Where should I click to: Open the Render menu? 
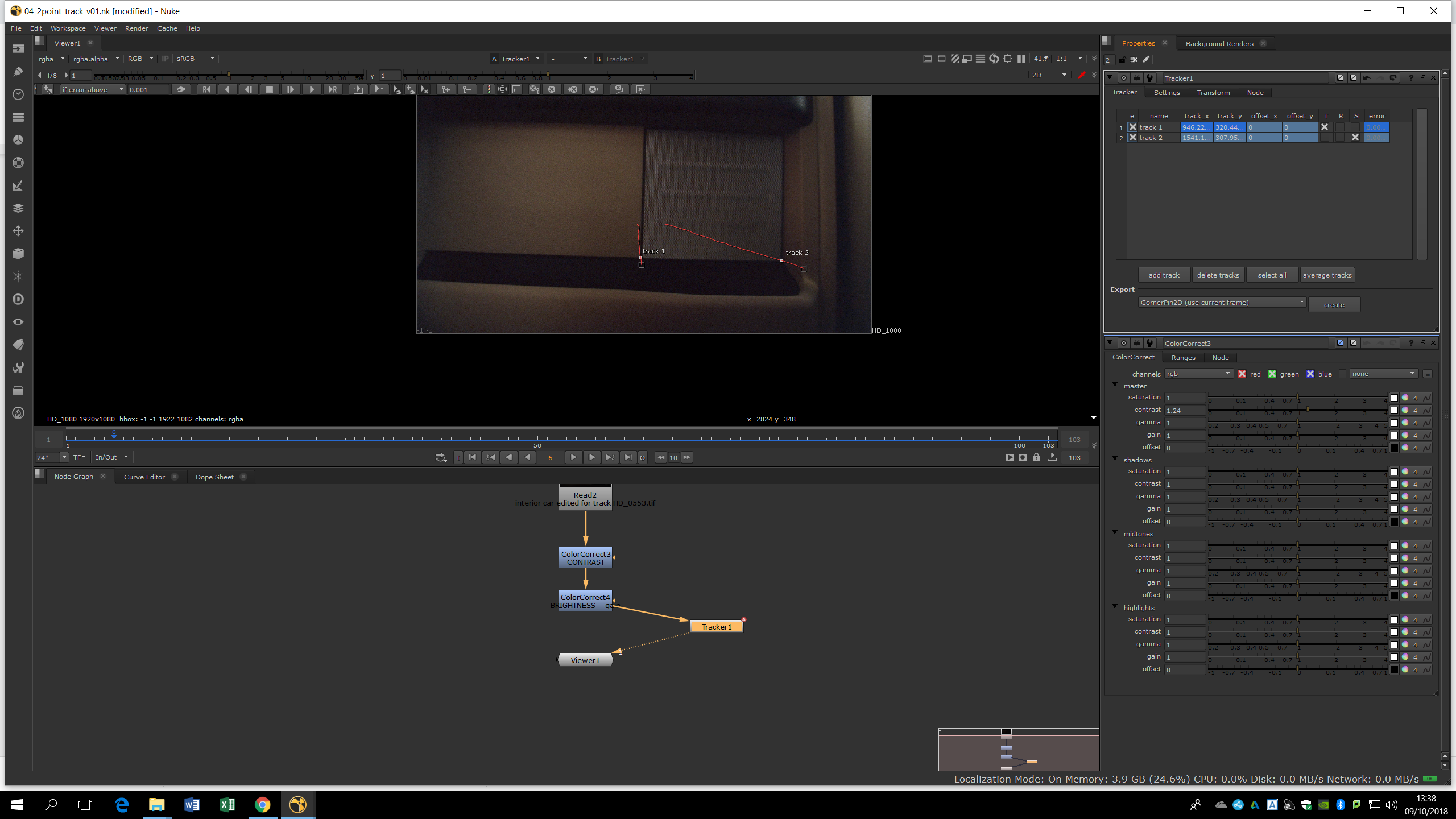[136, 28]
